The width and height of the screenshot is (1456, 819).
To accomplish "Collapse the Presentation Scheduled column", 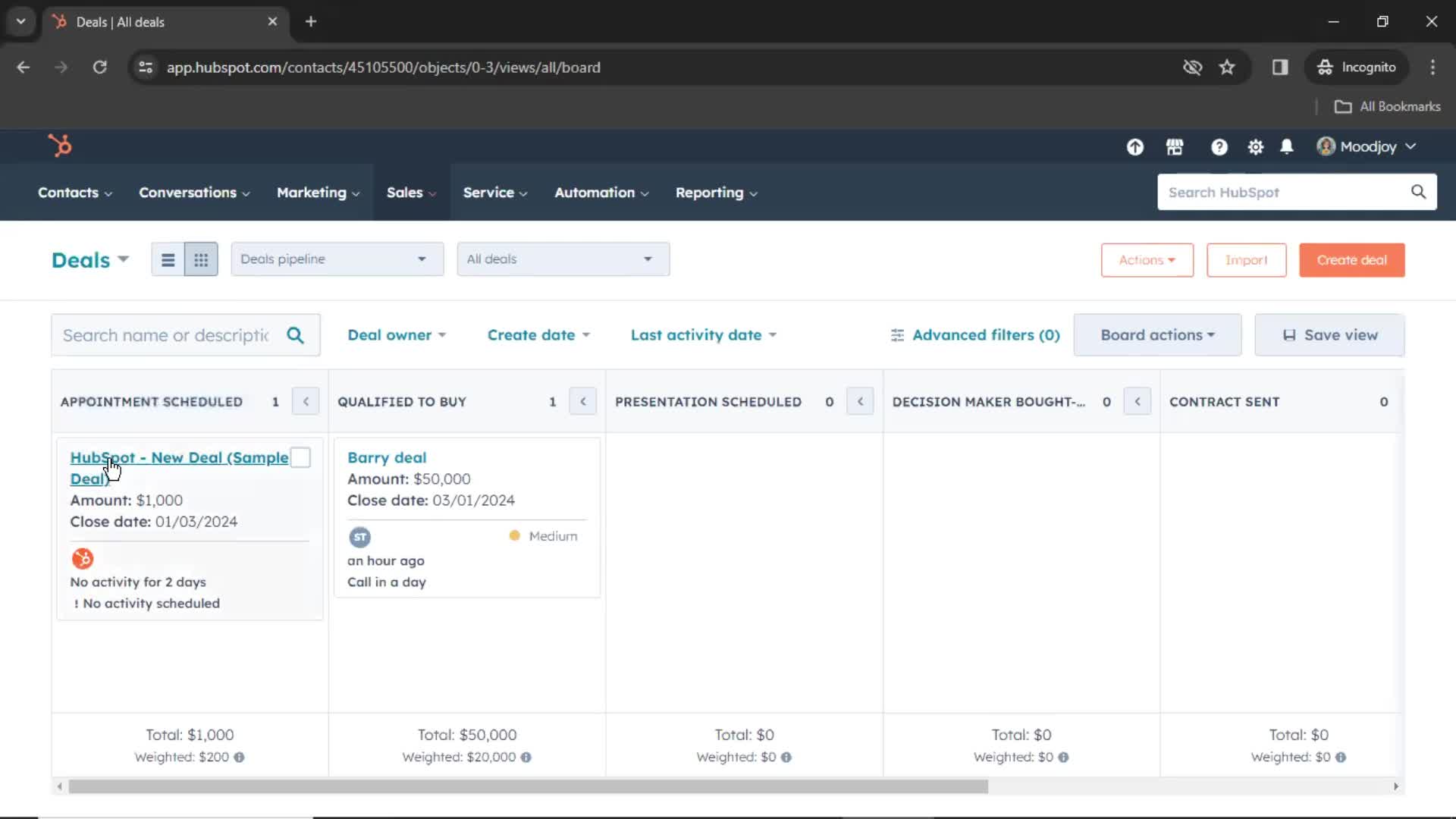I will coord(860,401).
